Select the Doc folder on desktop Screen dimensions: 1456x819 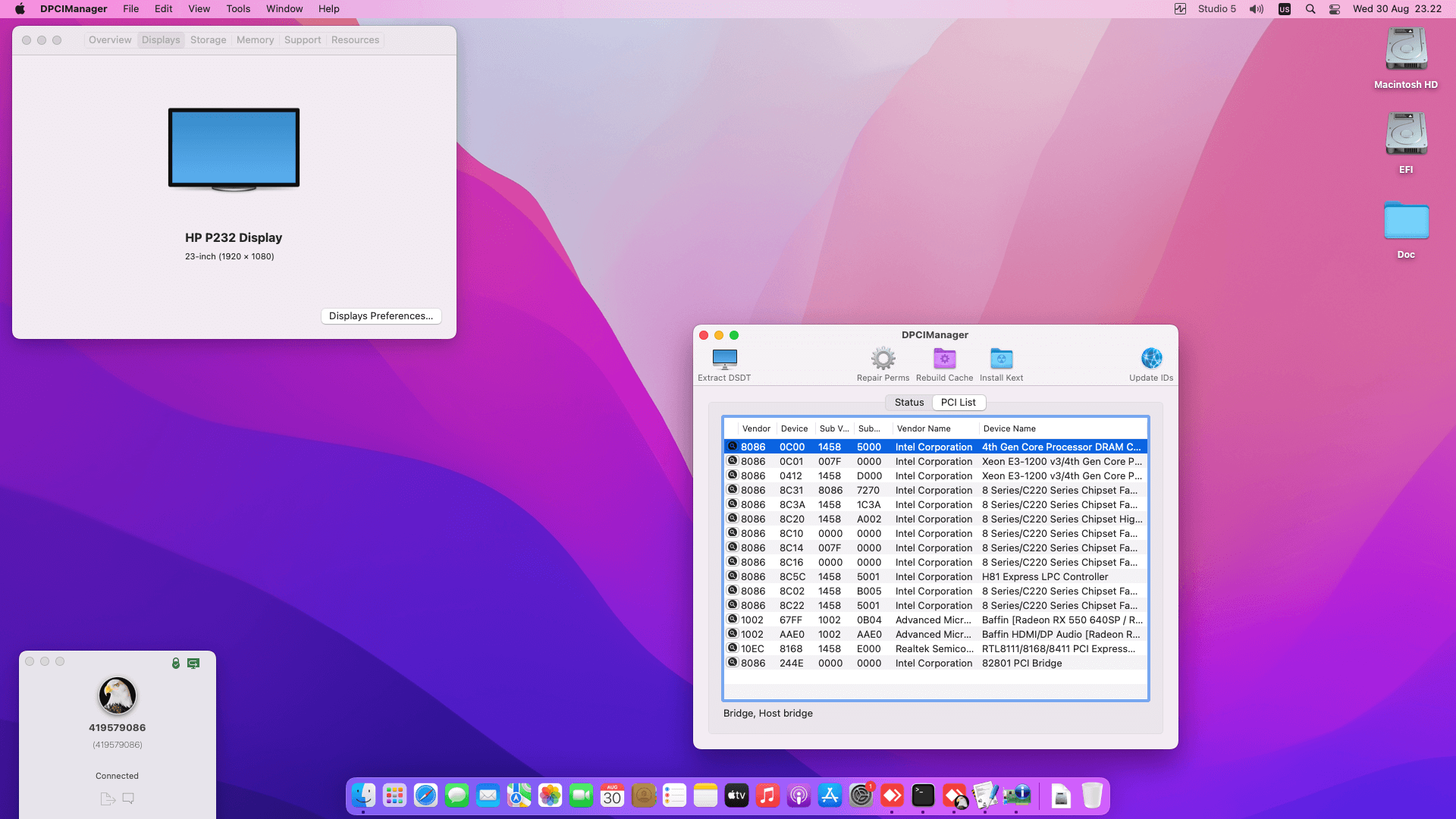pos(1406,230)
